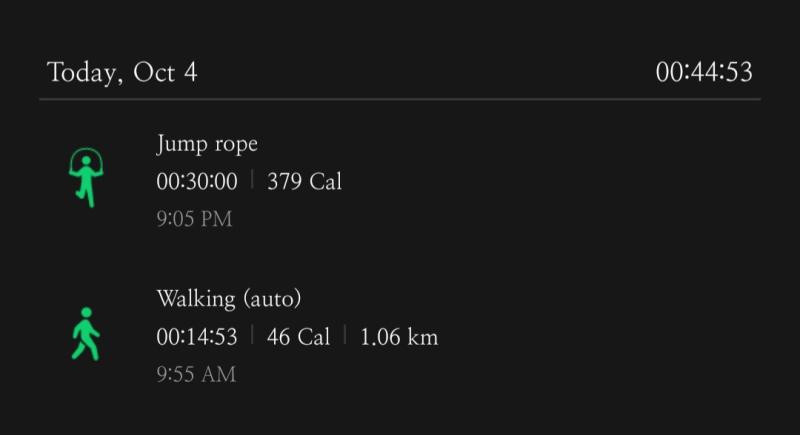Click separator between 00:14:53 and 46 Cal
800x435 pixels.
252,335
